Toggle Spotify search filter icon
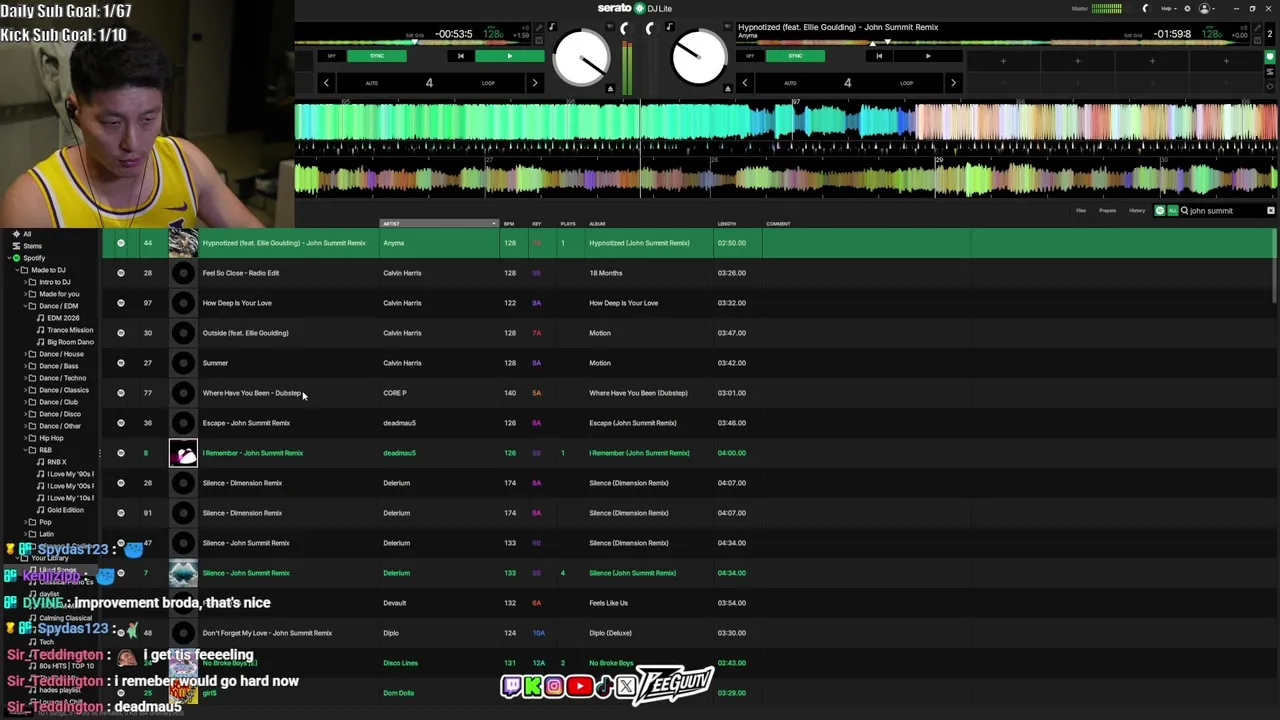The height and width of the screenshot is (720, 1280). pyautogui.click(x=1160, y=211)
